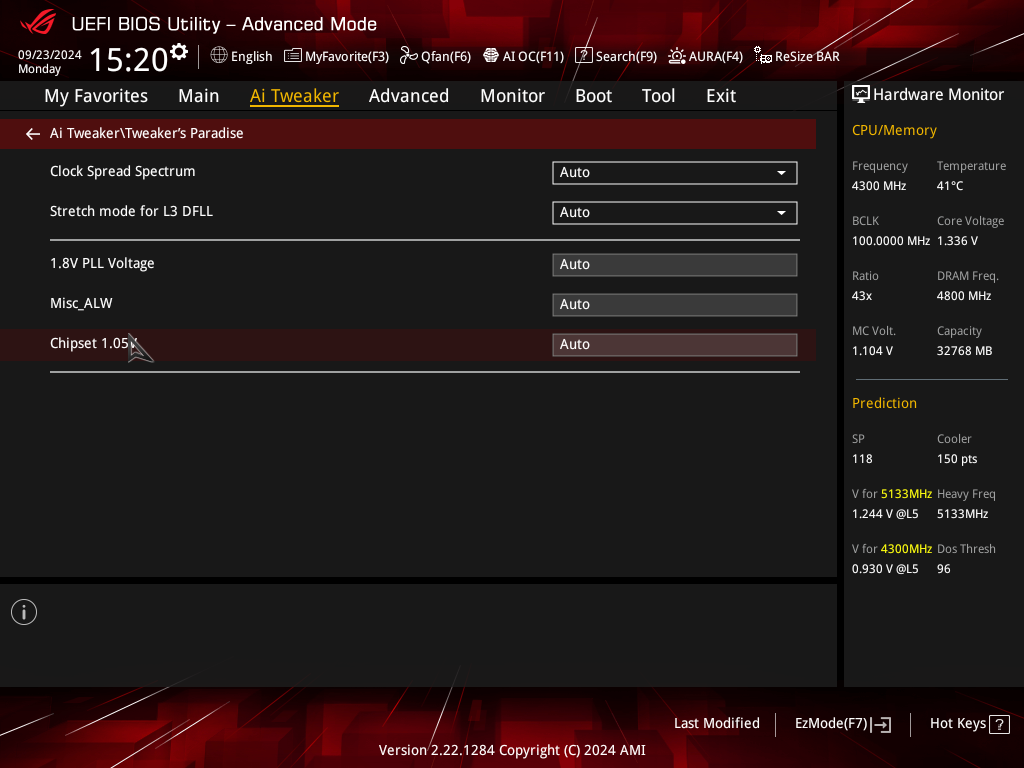Click the back arrow in breadcrumb
The image size is (1024, 768).
tap(33, 134)
